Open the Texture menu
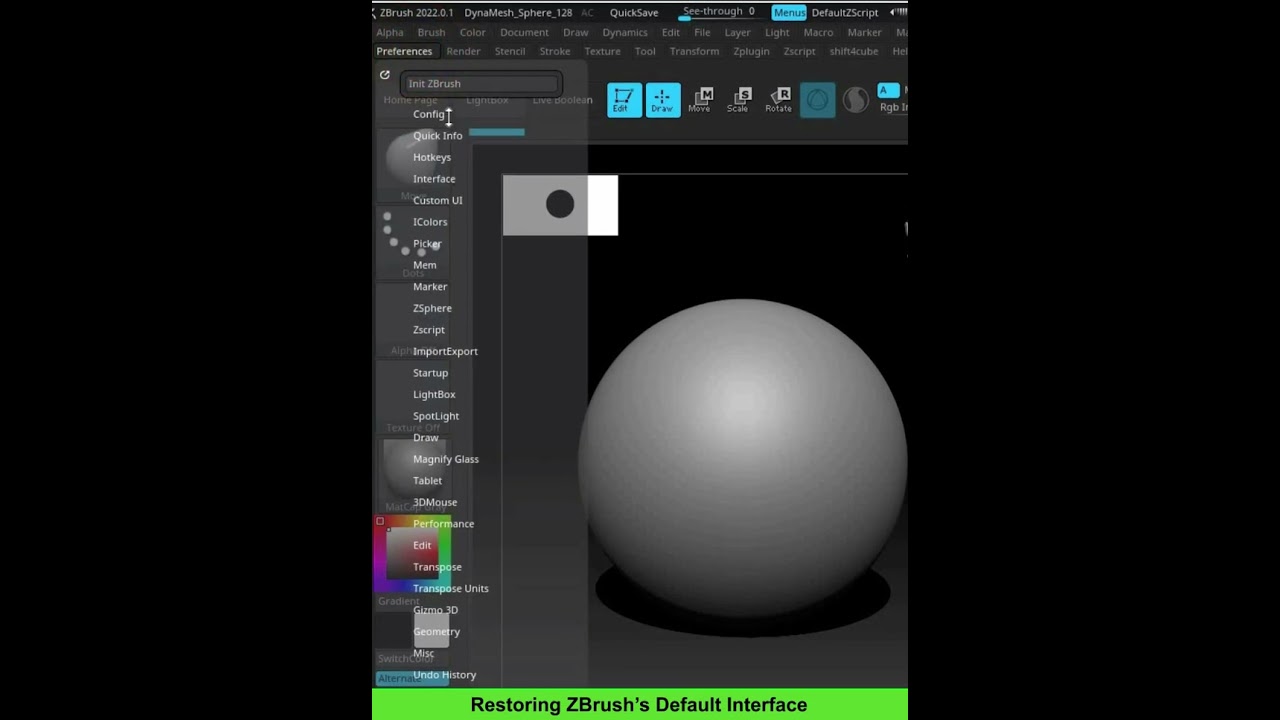This screenshot has width=1280, height=720. click(602, 51)
